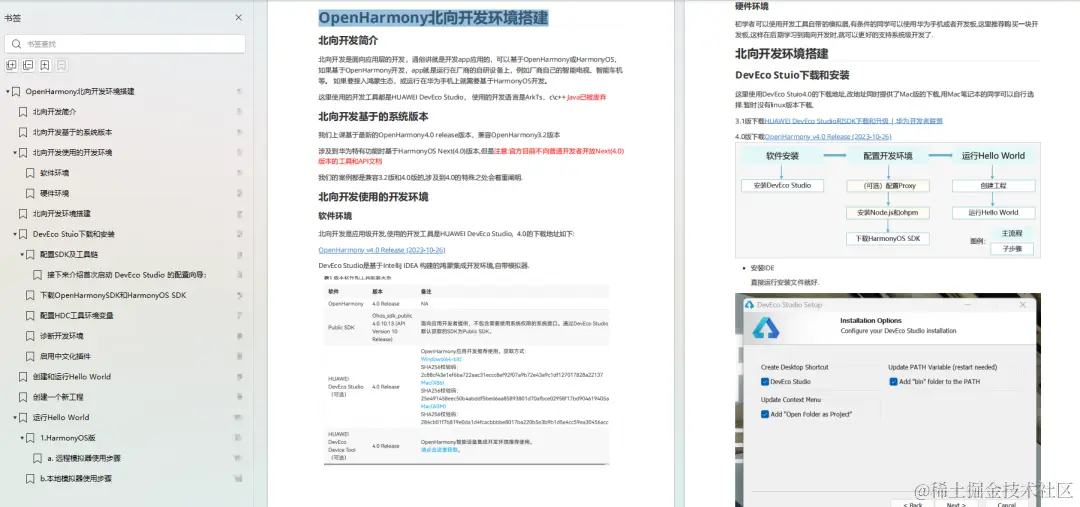The width and height of the screenshot is (1080, 507).
Task: Click the bookmark icon beside 北向开发基于的系统版本
Action: (23, 132)
